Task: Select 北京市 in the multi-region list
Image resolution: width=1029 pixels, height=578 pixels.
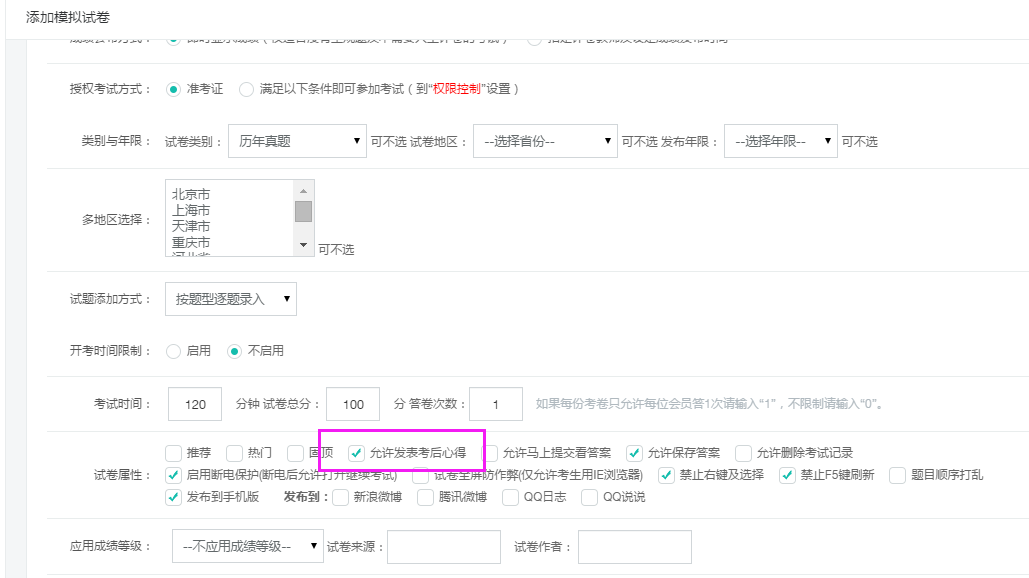Action: (x=191, y=194)
